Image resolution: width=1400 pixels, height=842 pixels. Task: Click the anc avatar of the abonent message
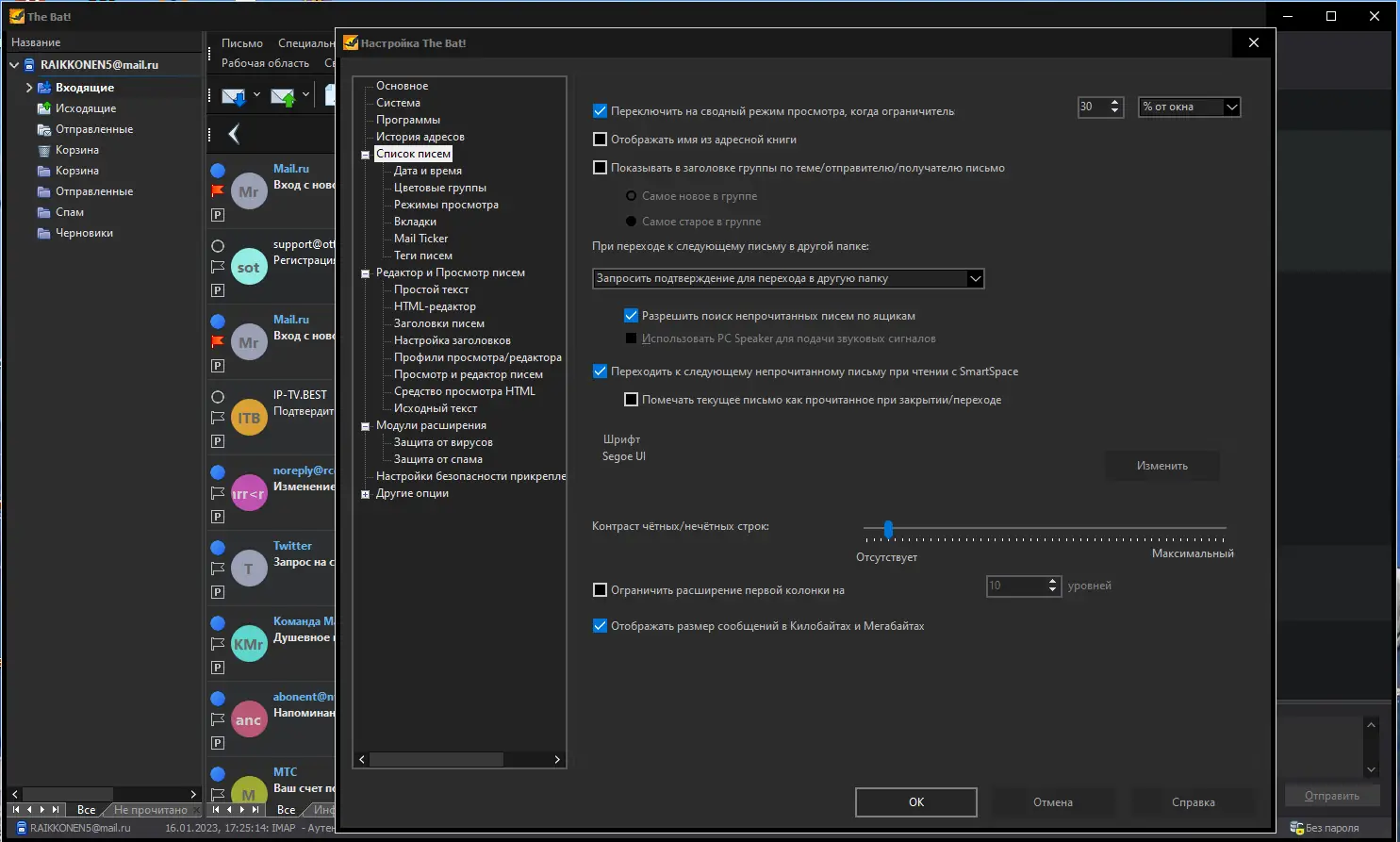pos(249,719)
